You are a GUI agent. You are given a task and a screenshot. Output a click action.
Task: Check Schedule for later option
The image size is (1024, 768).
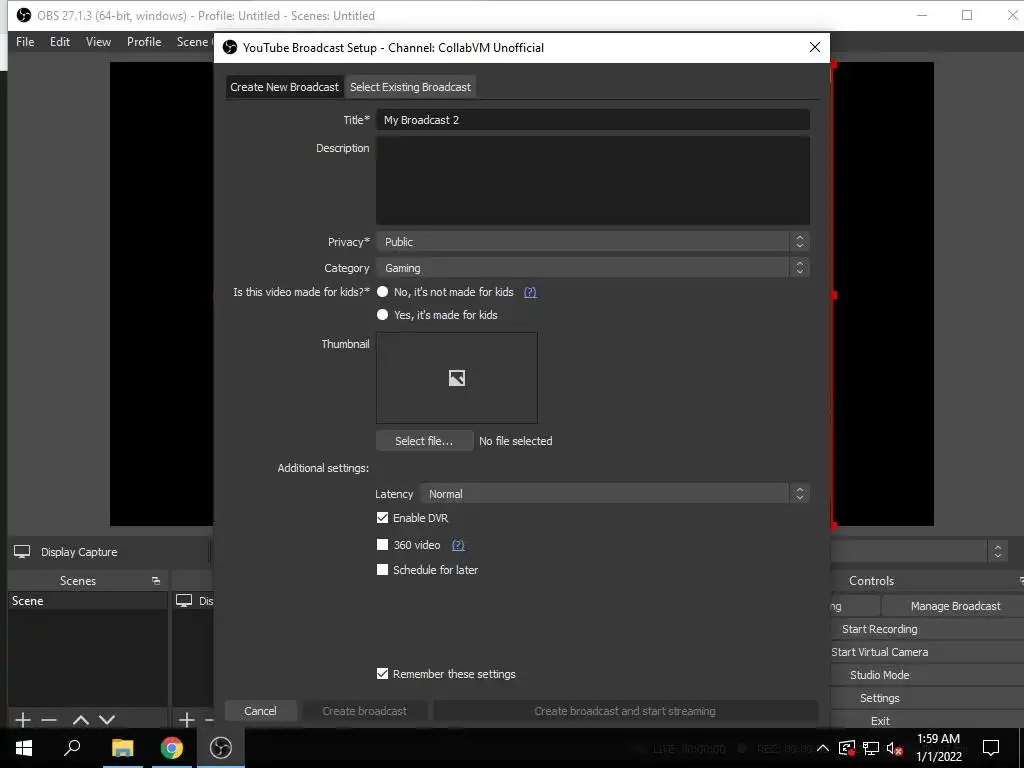pos(383,569)
